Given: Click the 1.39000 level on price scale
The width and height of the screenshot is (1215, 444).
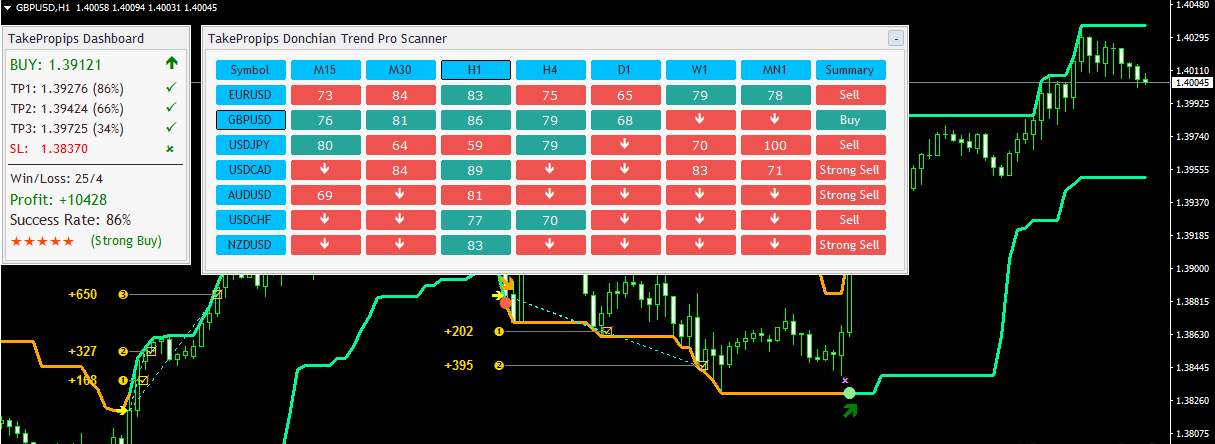Looking at the screenshot, I should [x=1192, y=269].
